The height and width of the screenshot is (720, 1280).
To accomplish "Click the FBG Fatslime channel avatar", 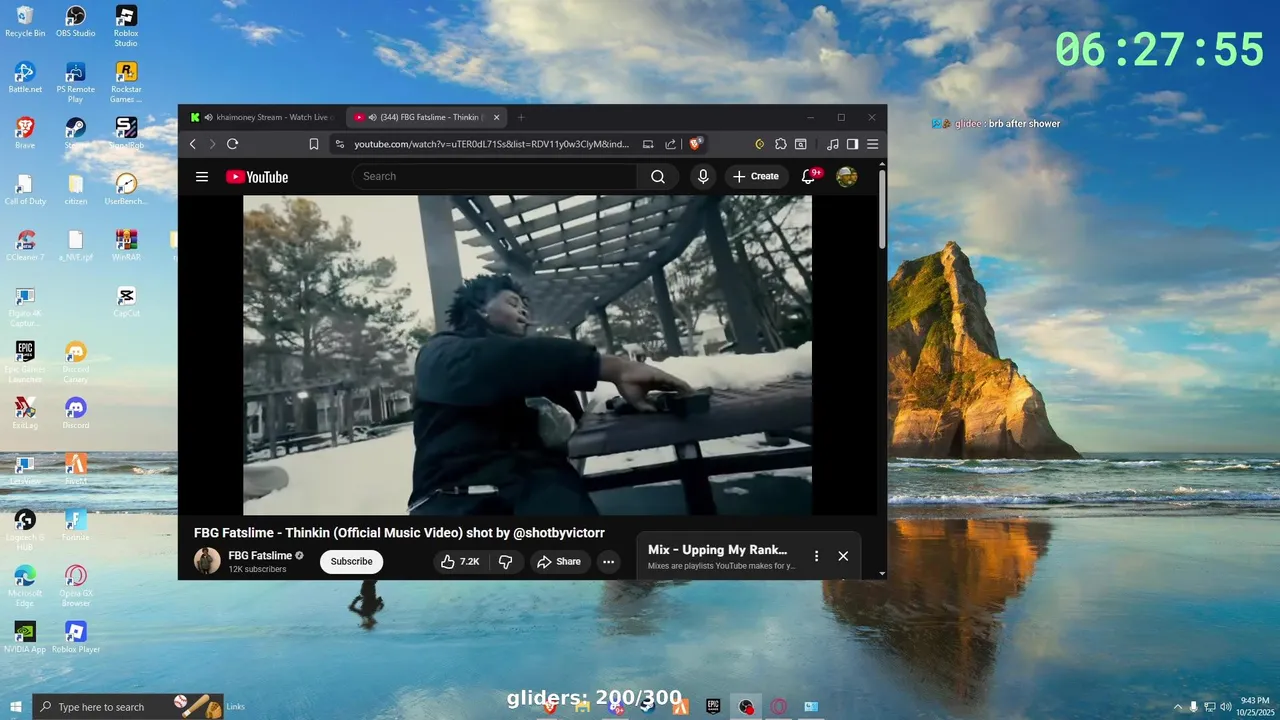I will 207,561.
